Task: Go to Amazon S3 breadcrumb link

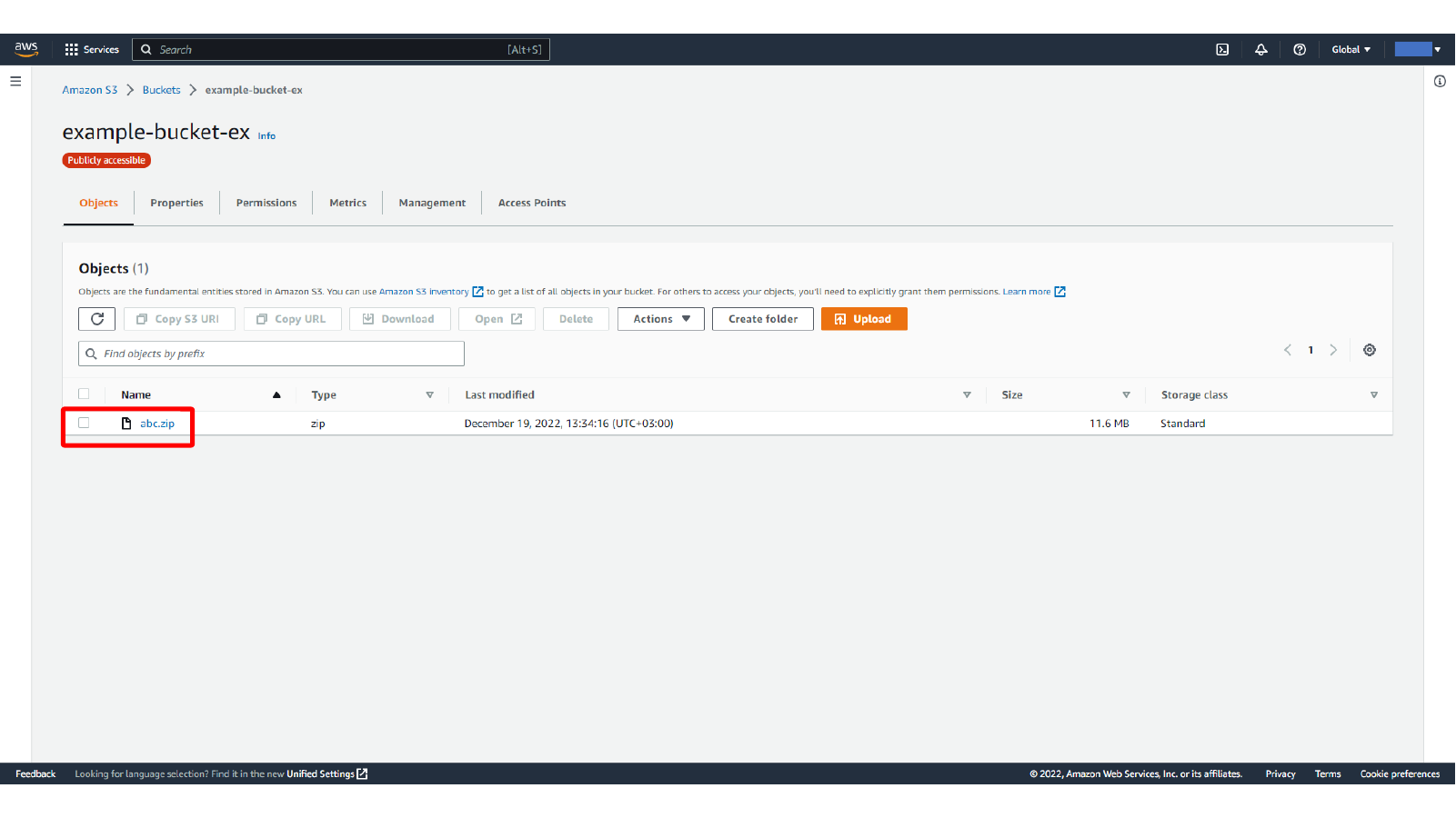Action: pyautogui.click(x=90, y=90)
